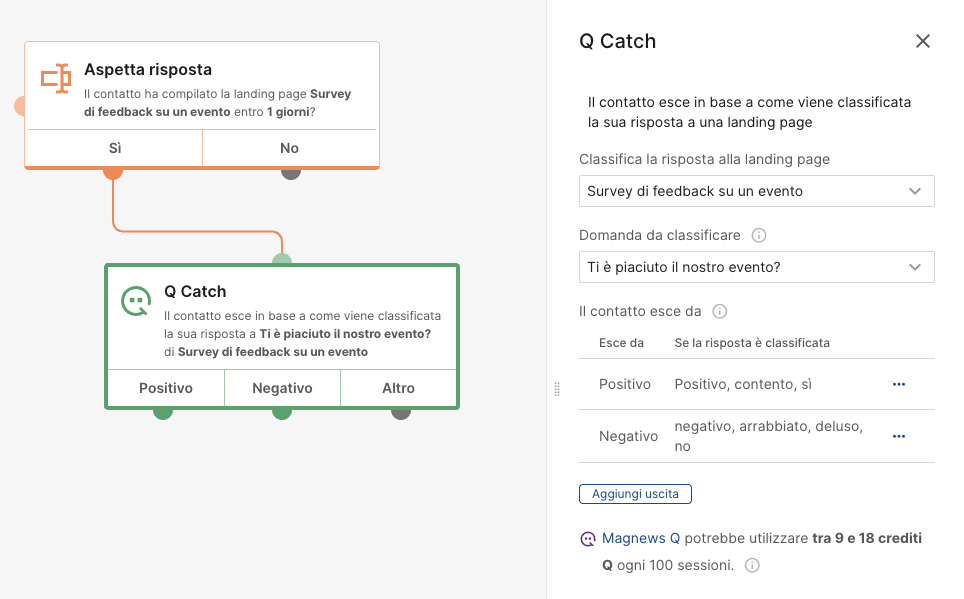Click the panel resize drag handle
Screen dimensions: 964x599
[x=557, y=389]
